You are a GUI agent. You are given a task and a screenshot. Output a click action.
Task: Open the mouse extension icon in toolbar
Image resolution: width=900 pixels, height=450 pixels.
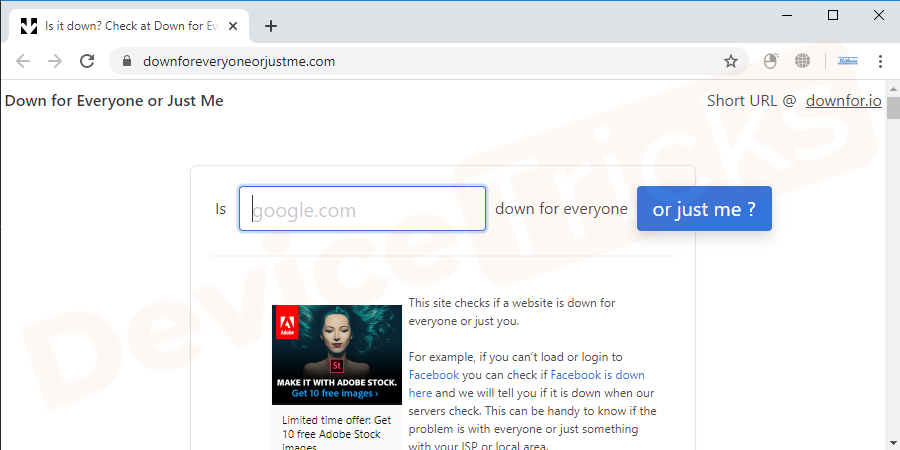coord(770,61)
